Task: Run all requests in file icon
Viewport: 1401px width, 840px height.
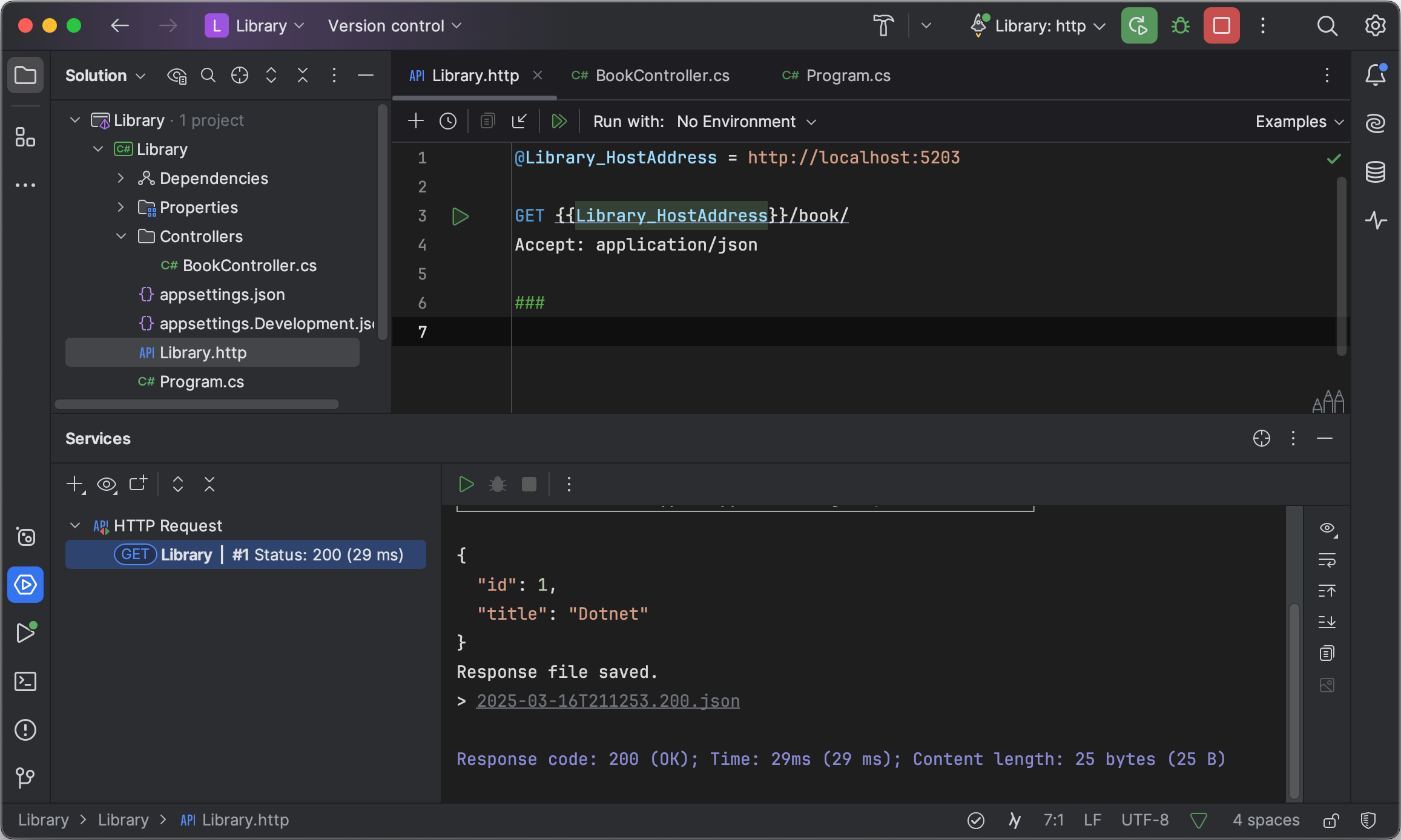Action: (x=559, y=122)
